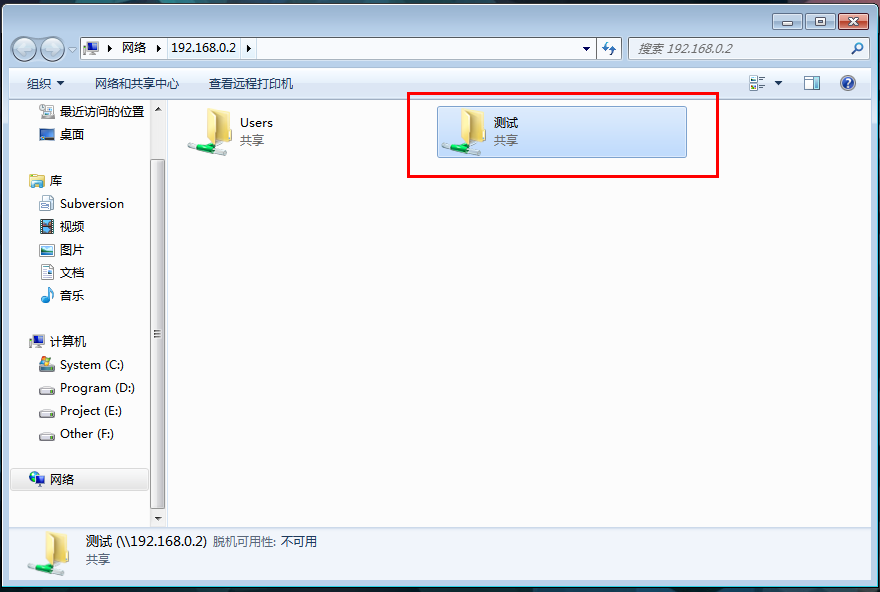
Task: Select the 测试 shared folder
Action: tap(562, 132)
